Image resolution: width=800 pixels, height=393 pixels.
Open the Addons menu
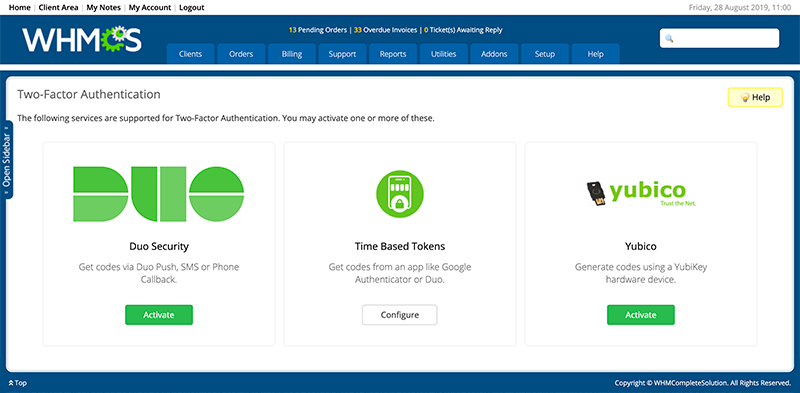click(494, 54)
